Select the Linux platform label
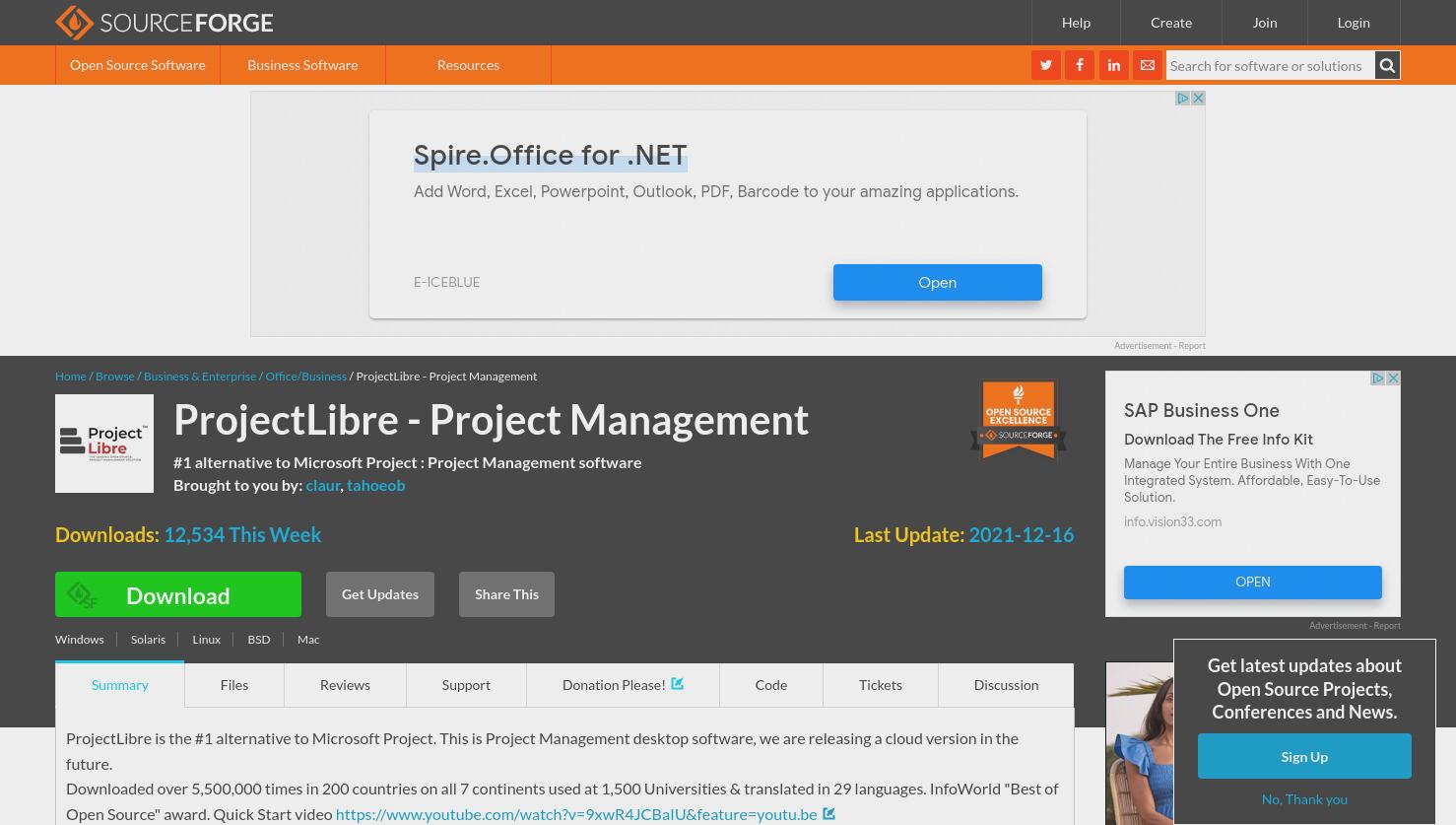This screenshot has width=1456, height=825. click(206, 640)
